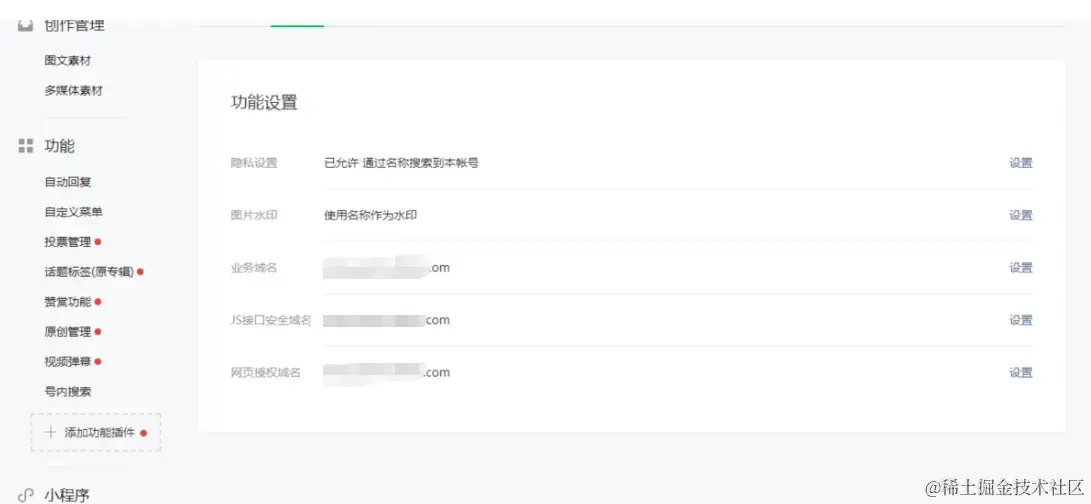Click the 添加功能插件 button
Image resolution: width=1091 pixels, height=504 pixels.
click(x=96, y=432)
